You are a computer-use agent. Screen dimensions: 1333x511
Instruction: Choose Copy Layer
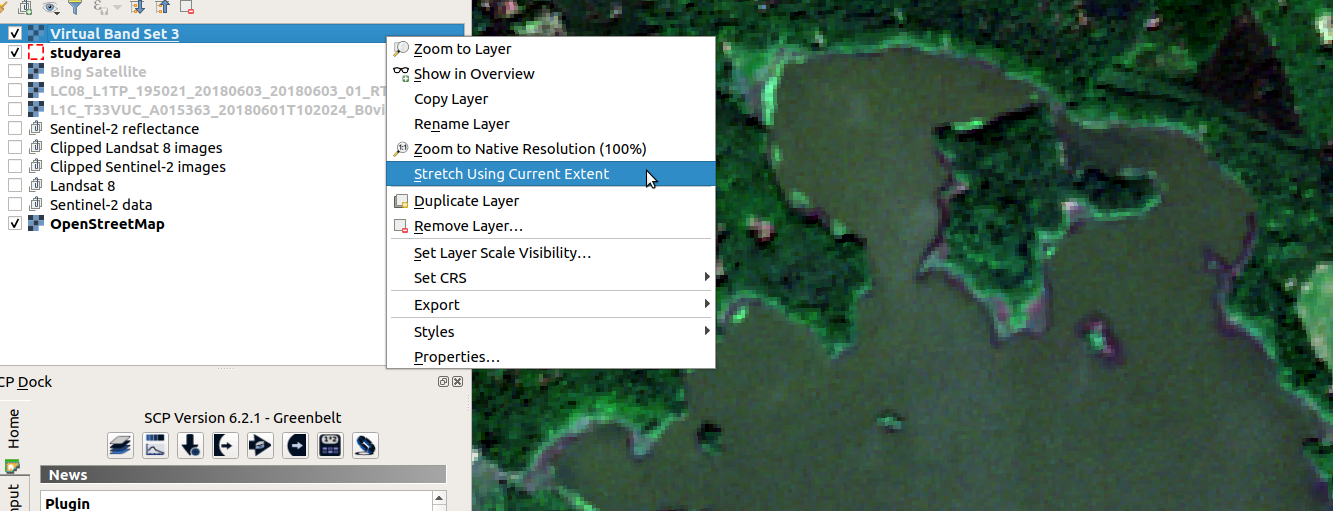551,99
